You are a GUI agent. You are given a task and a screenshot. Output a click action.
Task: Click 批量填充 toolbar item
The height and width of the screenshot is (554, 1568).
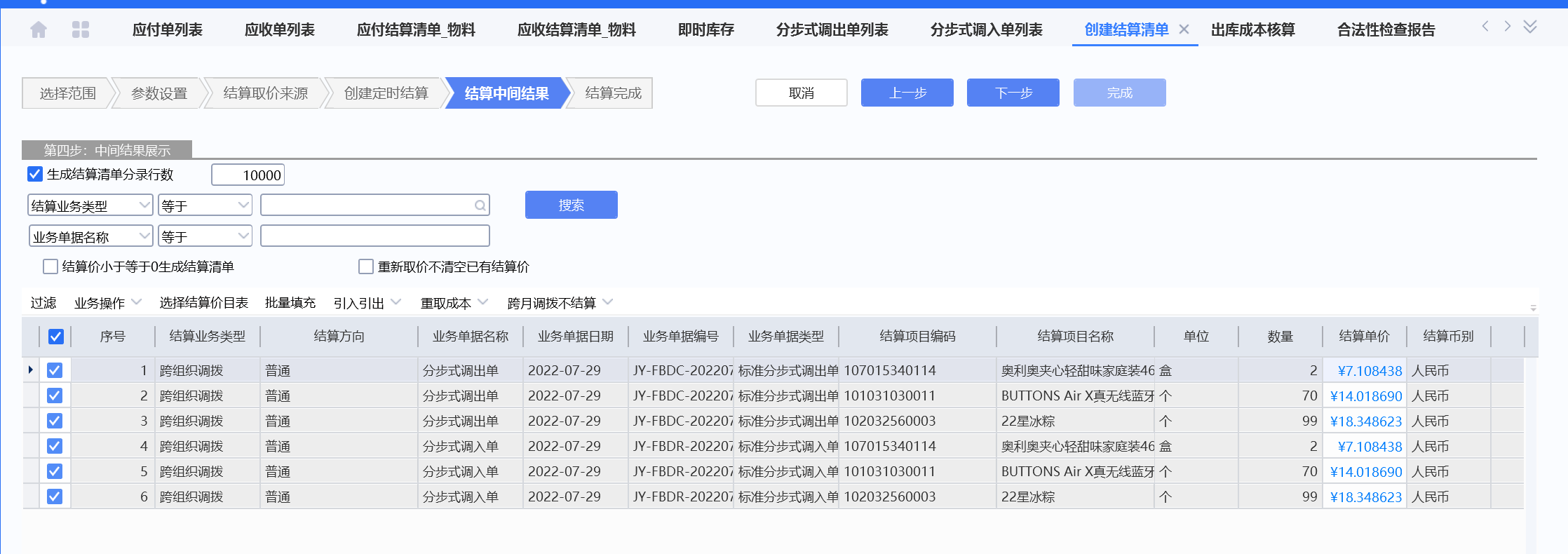pos(290,303)
